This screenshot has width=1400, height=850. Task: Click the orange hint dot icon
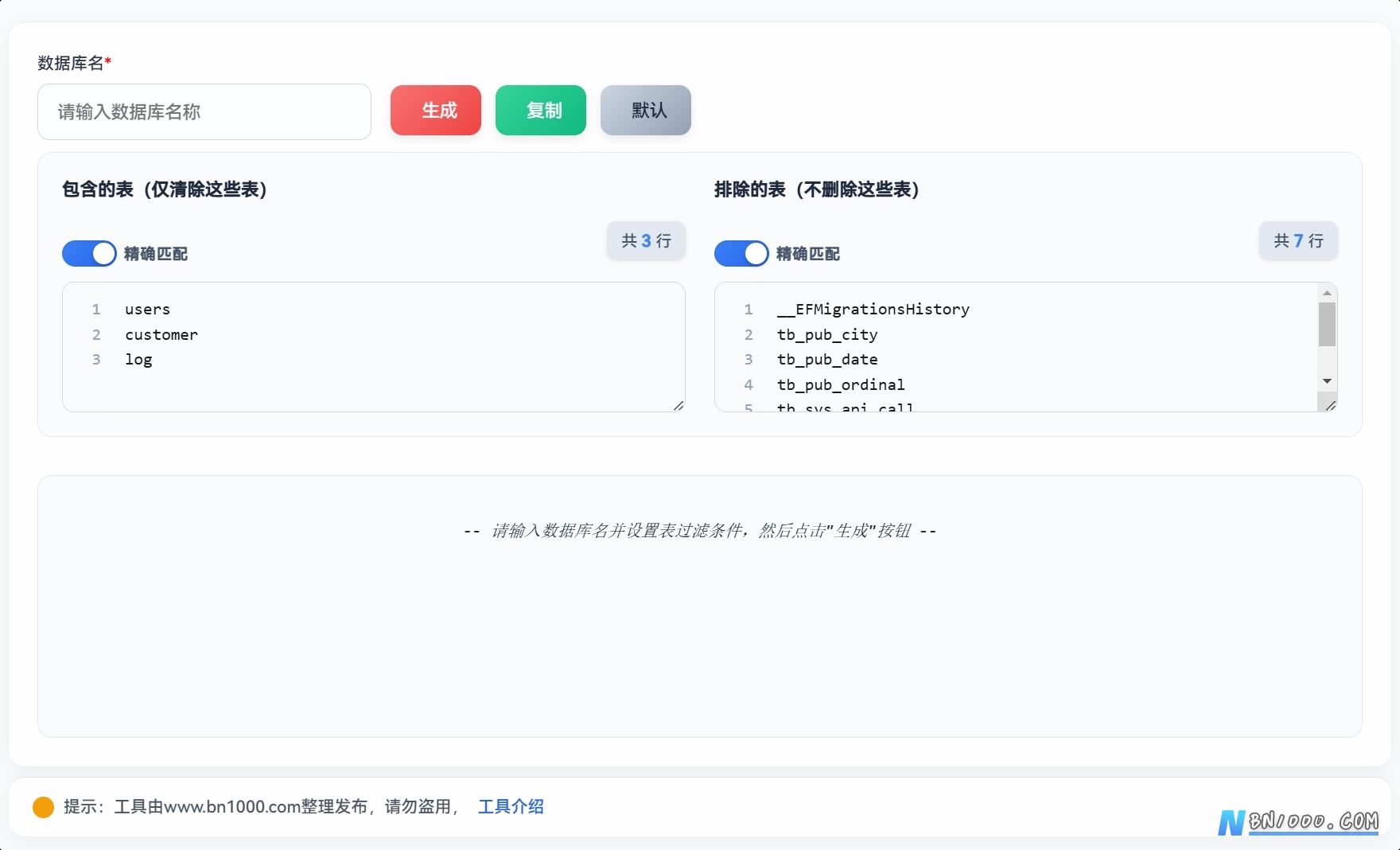[x=43, y=807]
